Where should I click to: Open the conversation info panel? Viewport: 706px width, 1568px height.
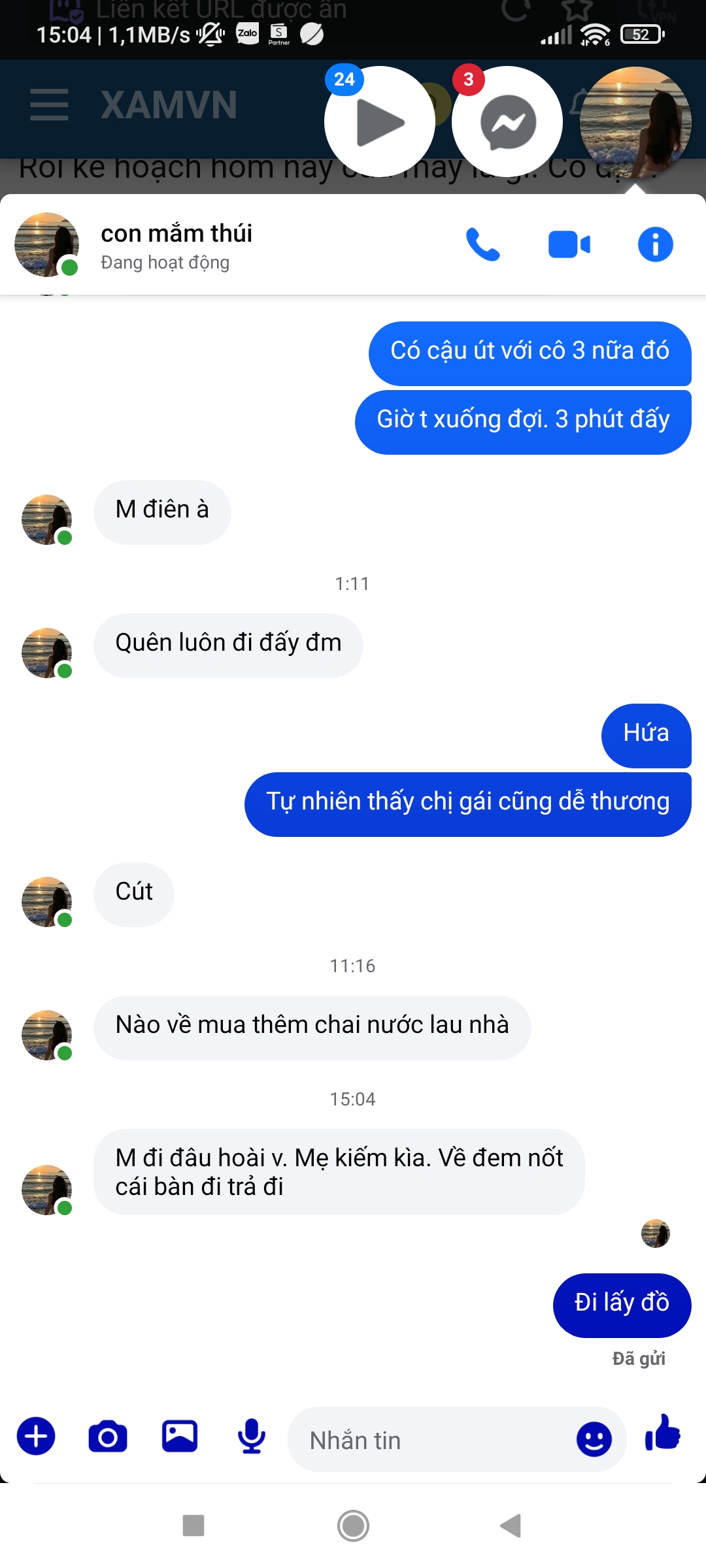(655, 245)
